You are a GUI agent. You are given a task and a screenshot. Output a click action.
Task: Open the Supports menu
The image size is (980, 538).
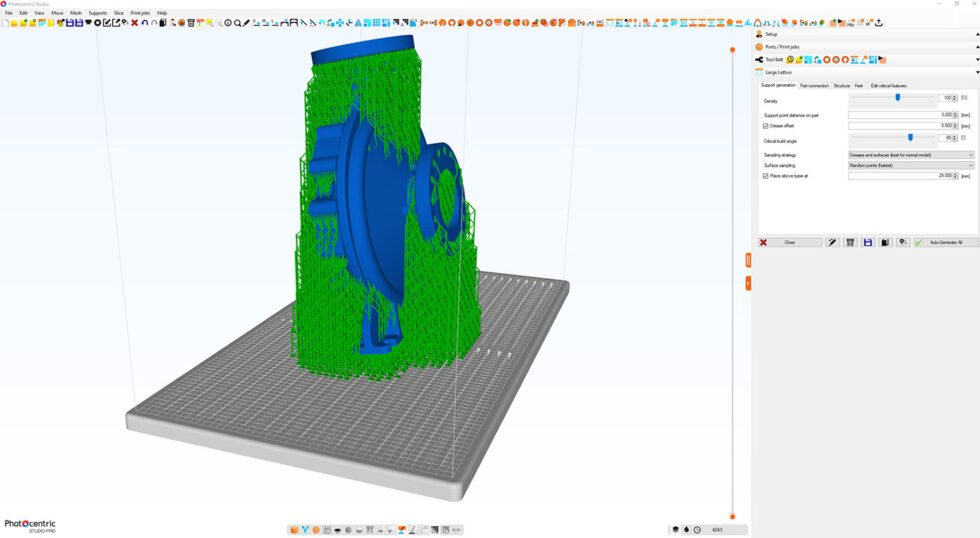click(98, 12)
